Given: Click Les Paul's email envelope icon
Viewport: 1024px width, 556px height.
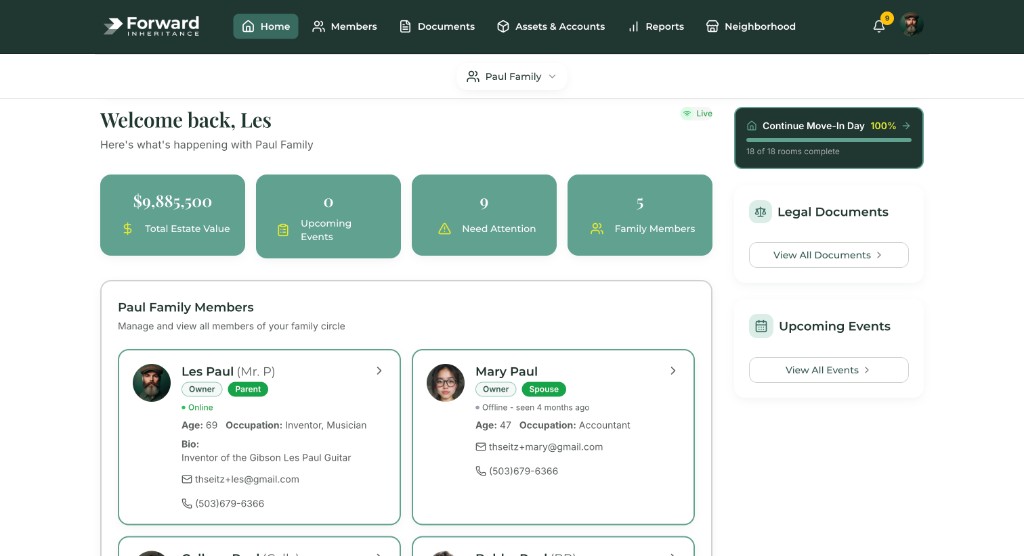Looking at the screenshot, I should coord(187,479).
